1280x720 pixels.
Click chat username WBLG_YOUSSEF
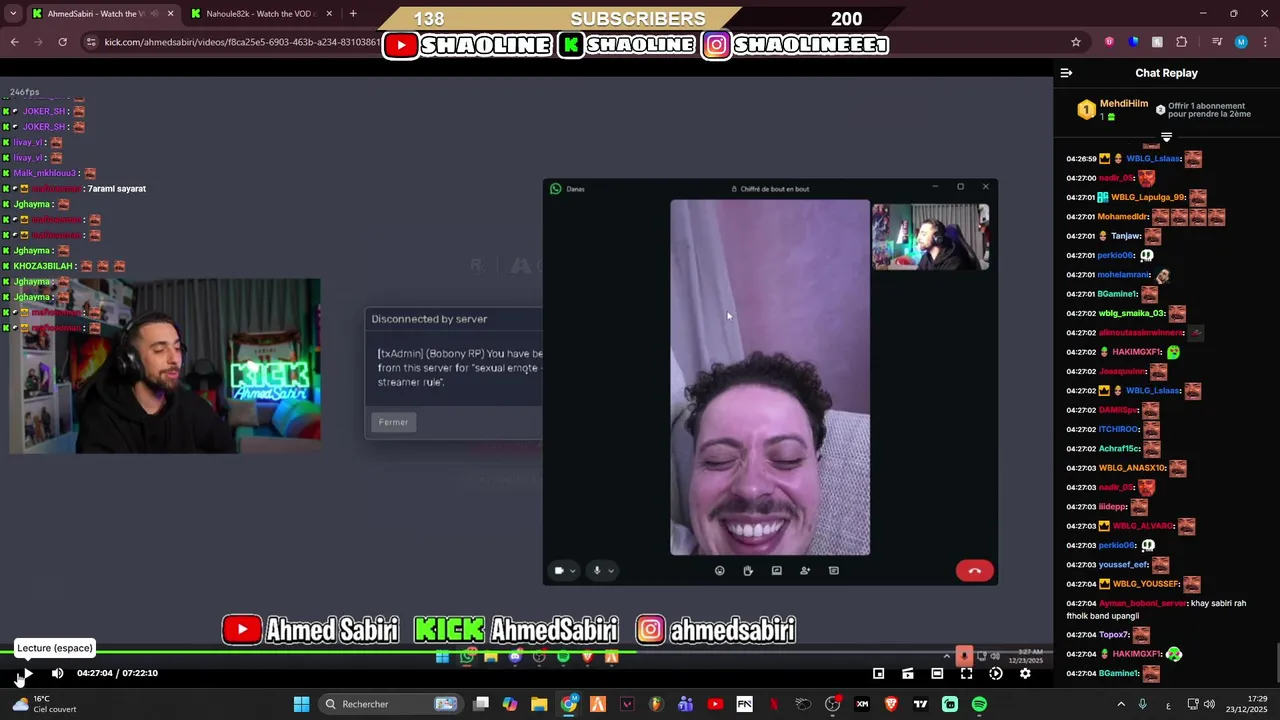pos(1146,584)
